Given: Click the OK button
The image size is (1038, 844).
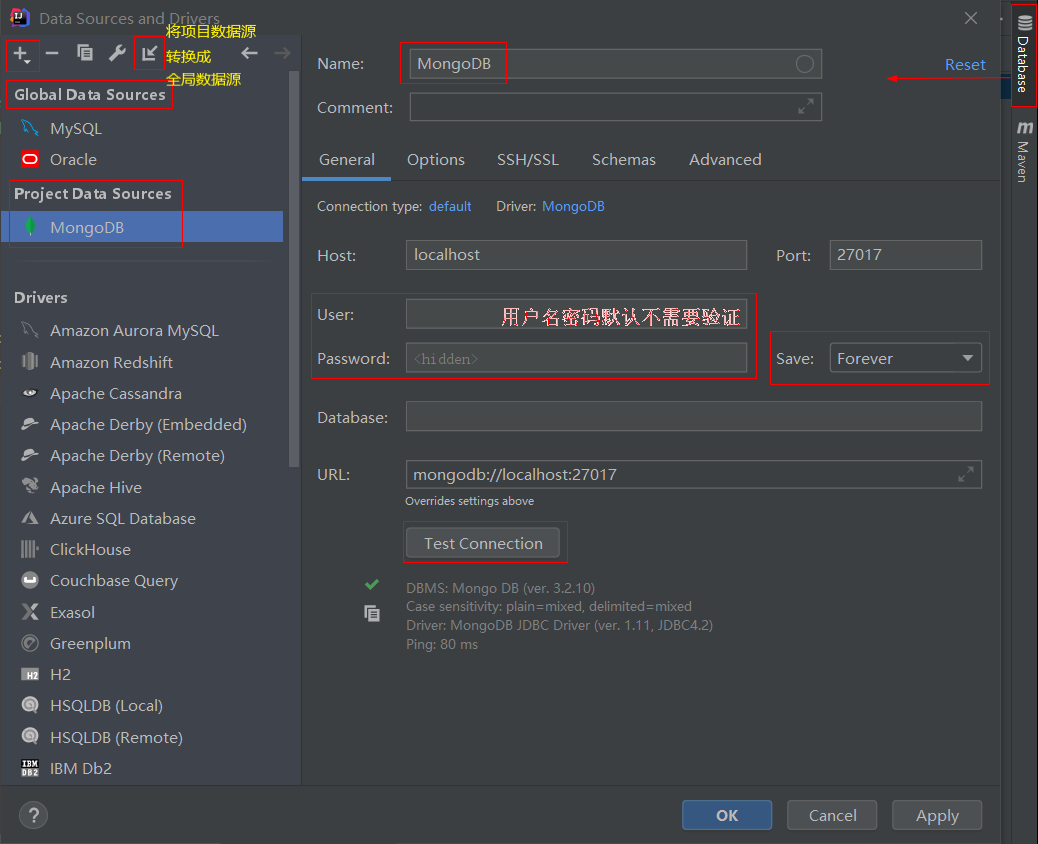Looking at the screenshot, I should click(x=727, y=816).
